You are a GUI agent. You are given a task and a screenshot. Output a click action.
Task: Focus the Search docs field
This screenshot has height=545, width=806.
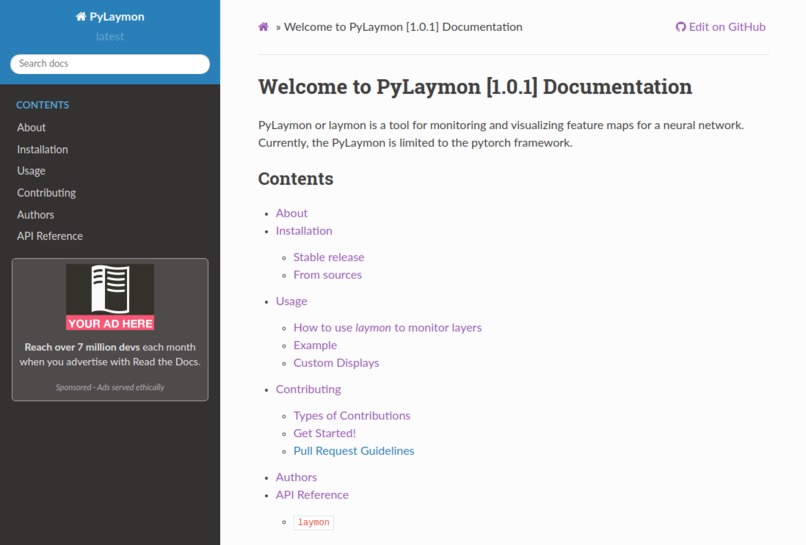(x=110, y=64)
